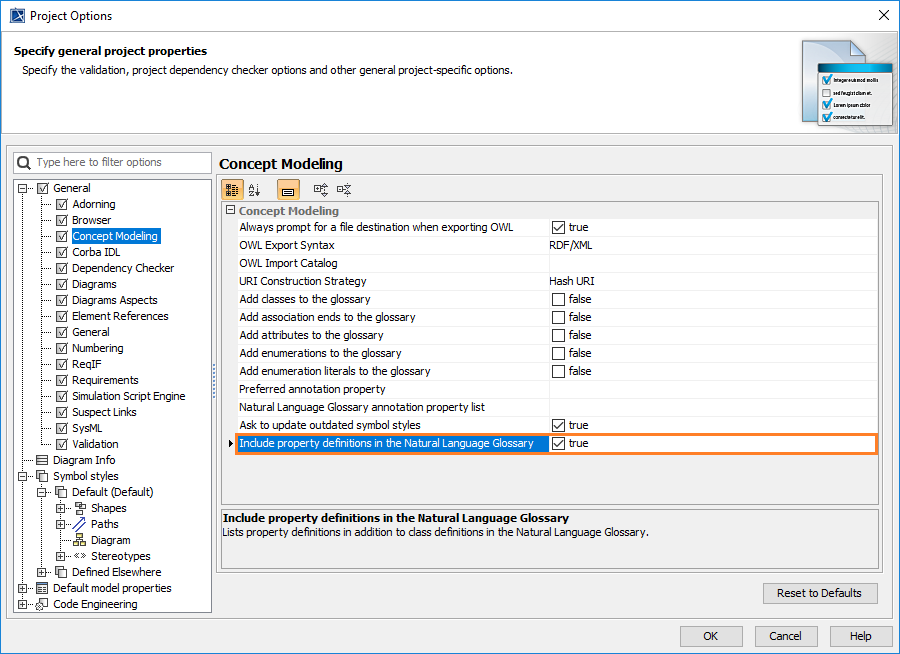900x654 pixels.
Task: Select the Shapes icon under Default
Action: pos(80,508)
